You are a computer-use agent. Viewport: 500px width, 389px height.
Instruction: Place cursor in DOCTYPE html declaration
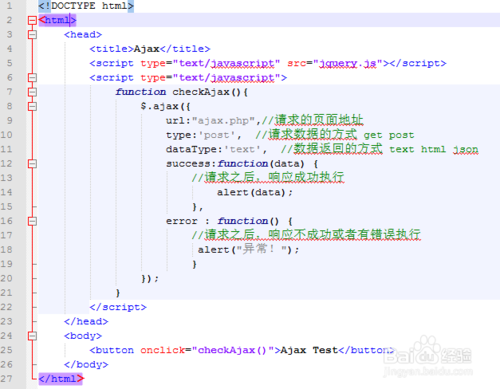[86, 6]
